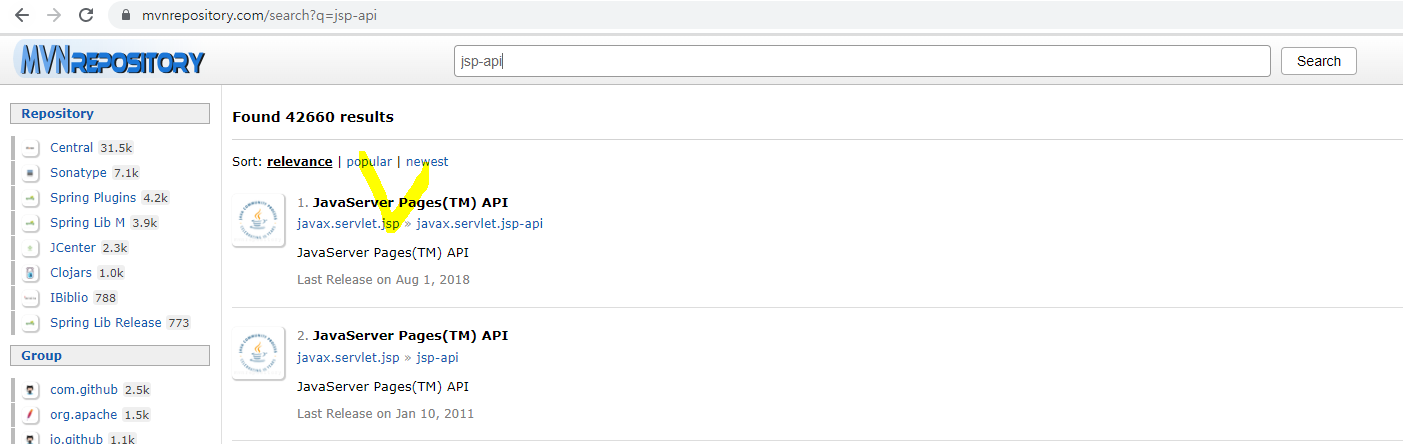
Task: Open the Sonatype repository link
Action: [x=78, y=173]
